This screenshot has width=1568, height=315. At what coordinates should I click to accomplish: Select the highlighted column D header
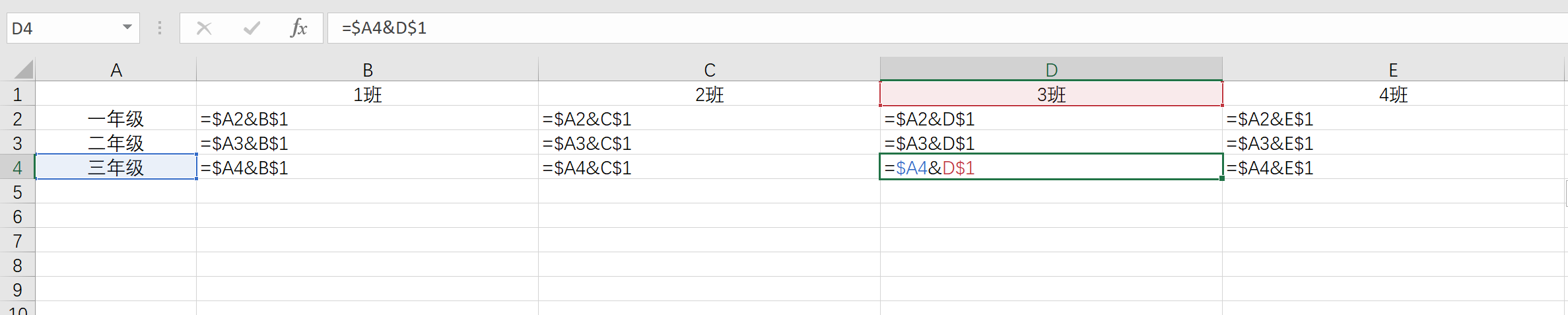[x=1052, y=70]
